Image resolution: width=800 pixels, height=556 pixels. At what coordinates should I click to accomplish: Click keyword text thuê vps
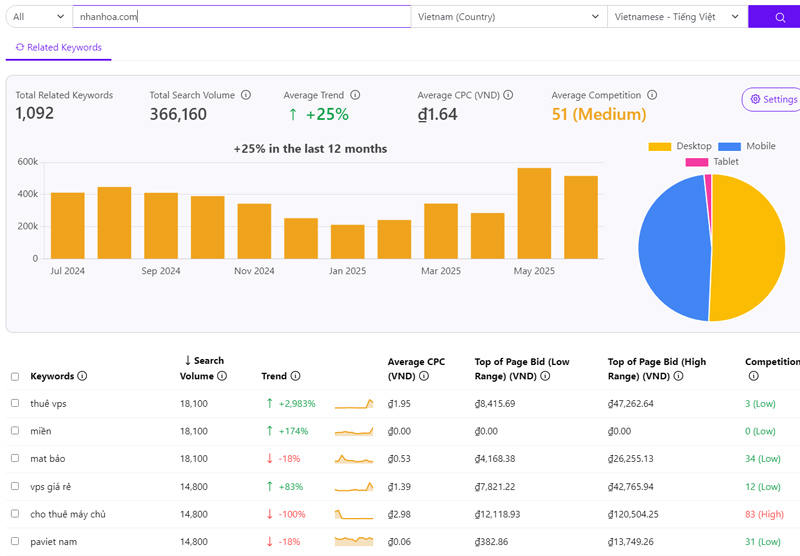point(48,403)
